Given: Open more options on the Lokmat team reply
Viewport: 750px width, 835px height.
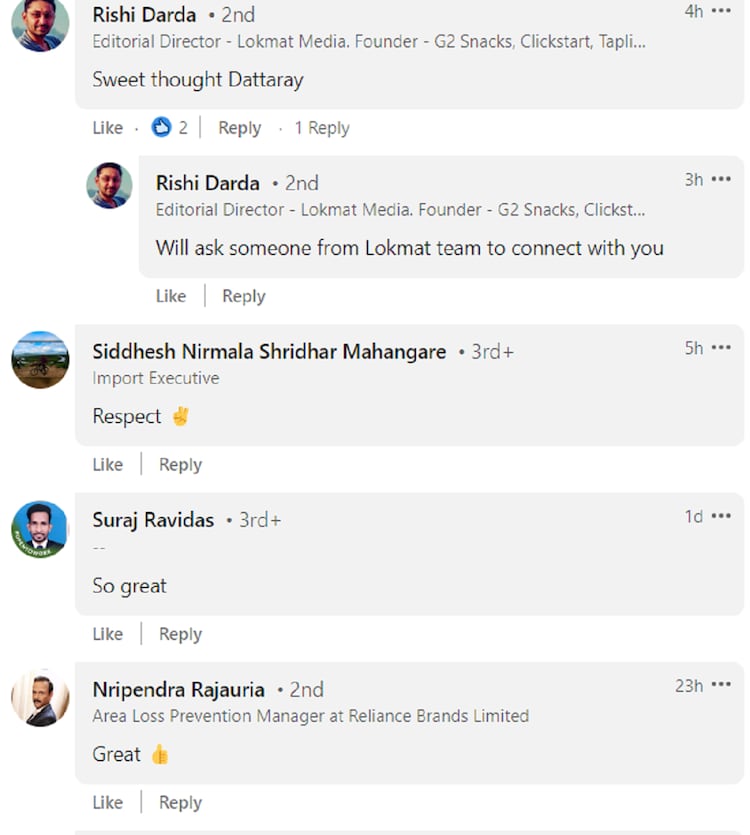Looking at the screenshot, I should pyautogui.click(x=721, y=180).
